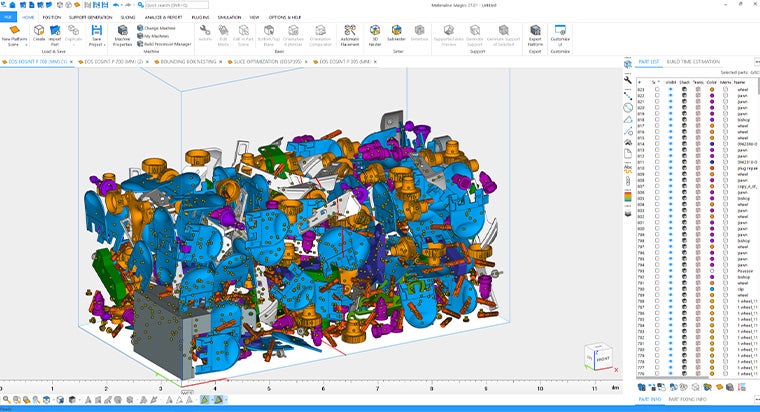Switch to SUPPORT GENERATION ribbon tab
The width and height of the screenshot is (760, 412).
[91, 17]
